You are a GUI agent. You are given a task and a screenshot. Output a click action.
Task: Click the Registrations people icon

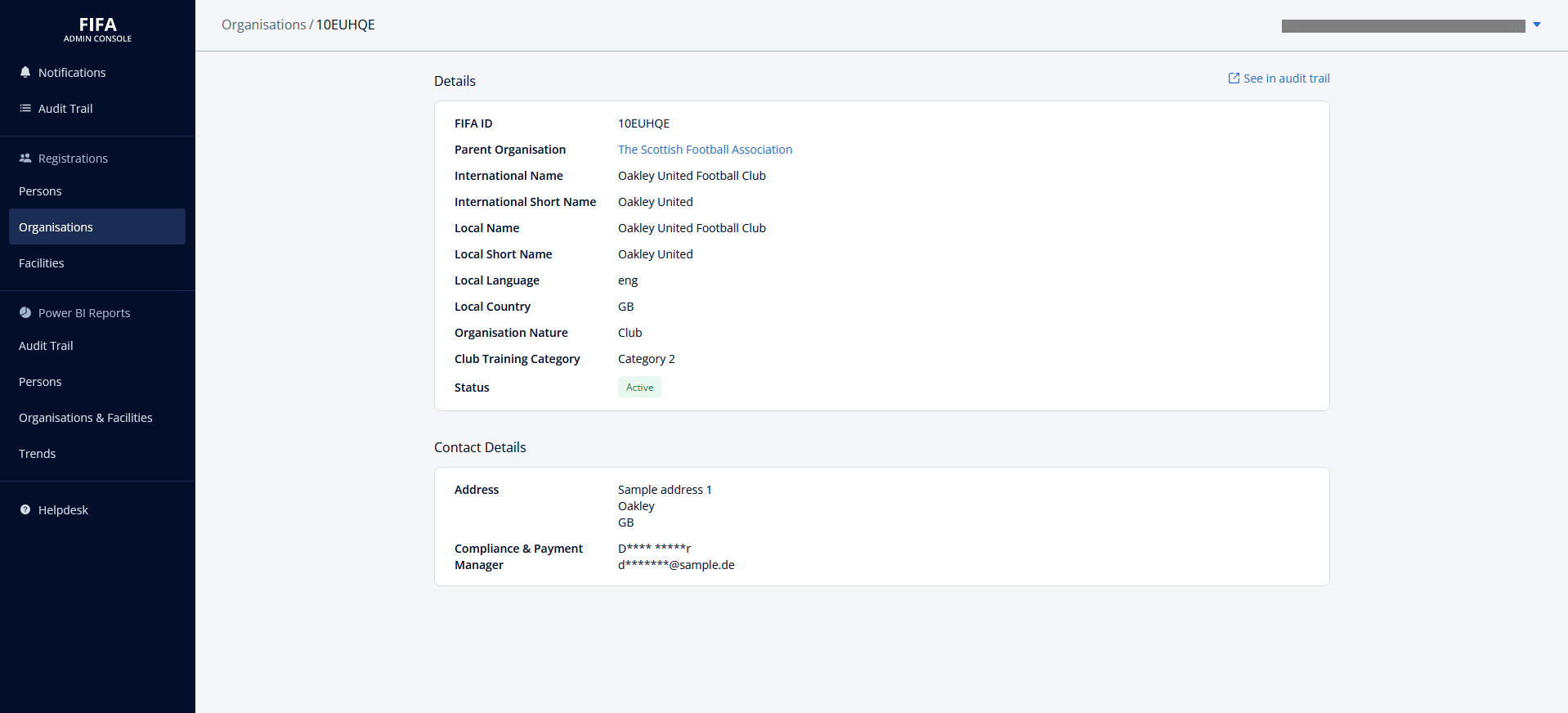tap(25, 158)
